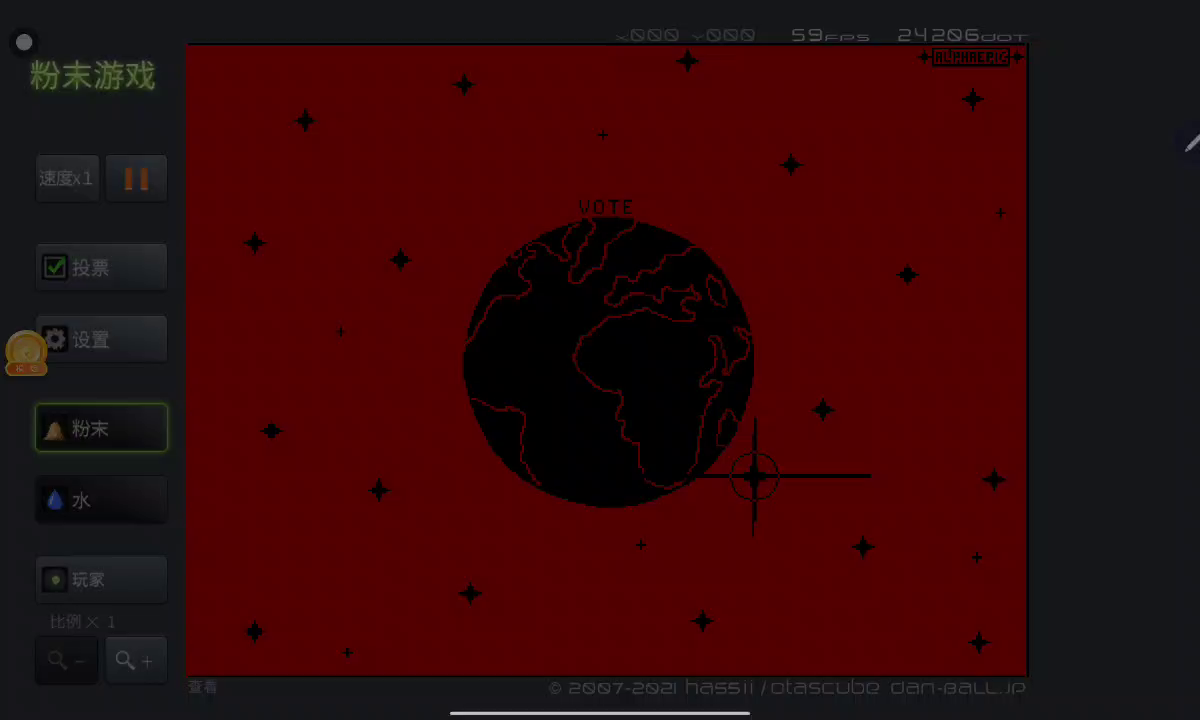Pause the simulation with the orange pause button
Screen dimensions: 1200x720
pyautogui.click(x=136, y=179)
